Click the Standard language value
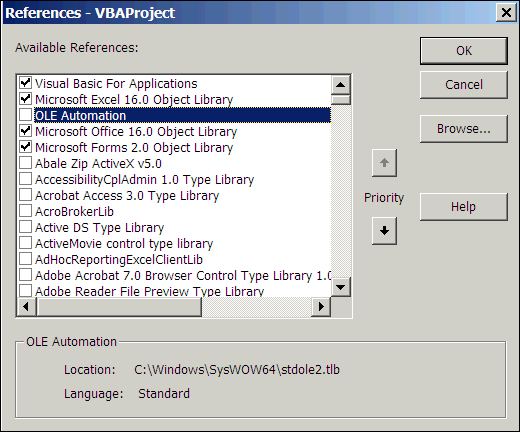 (164, 394)
